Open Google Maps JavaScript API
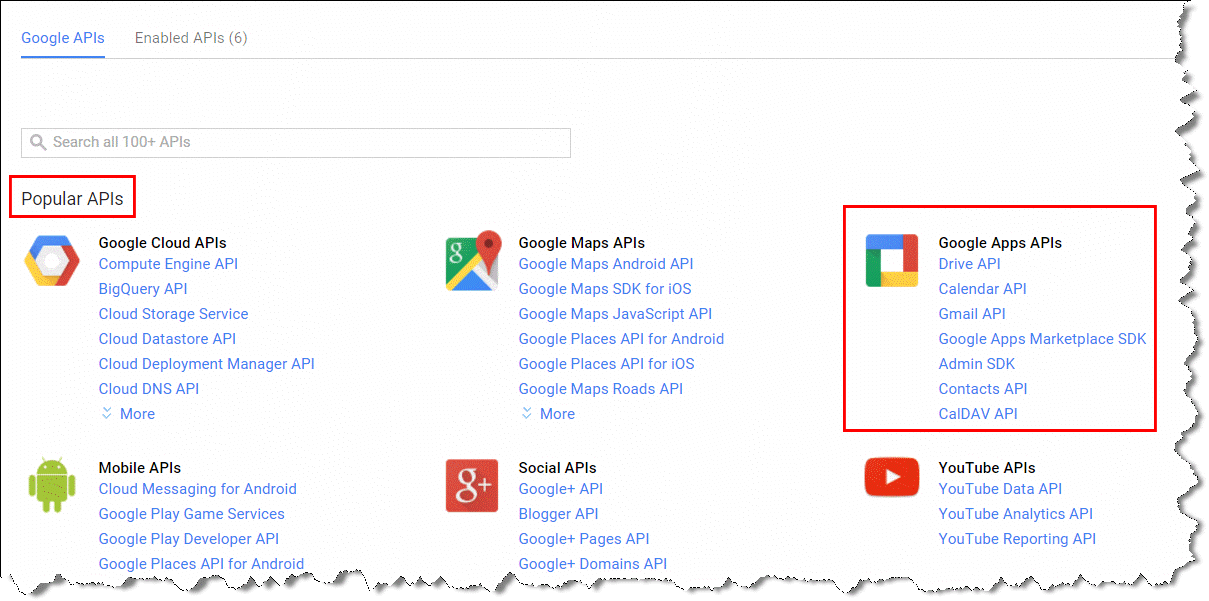 (616, 314)
